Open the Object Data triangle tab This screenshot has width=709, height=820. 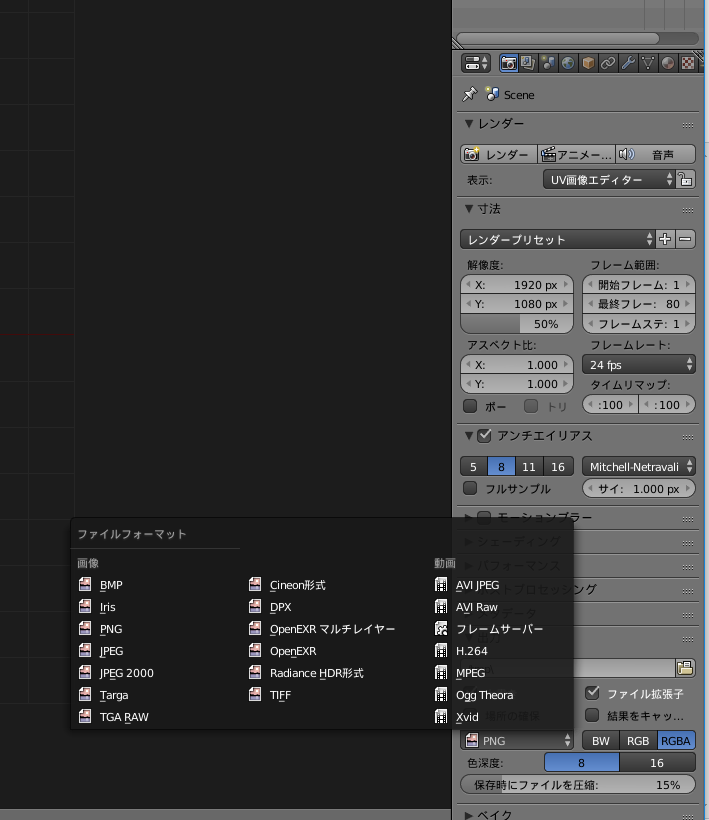648,63
